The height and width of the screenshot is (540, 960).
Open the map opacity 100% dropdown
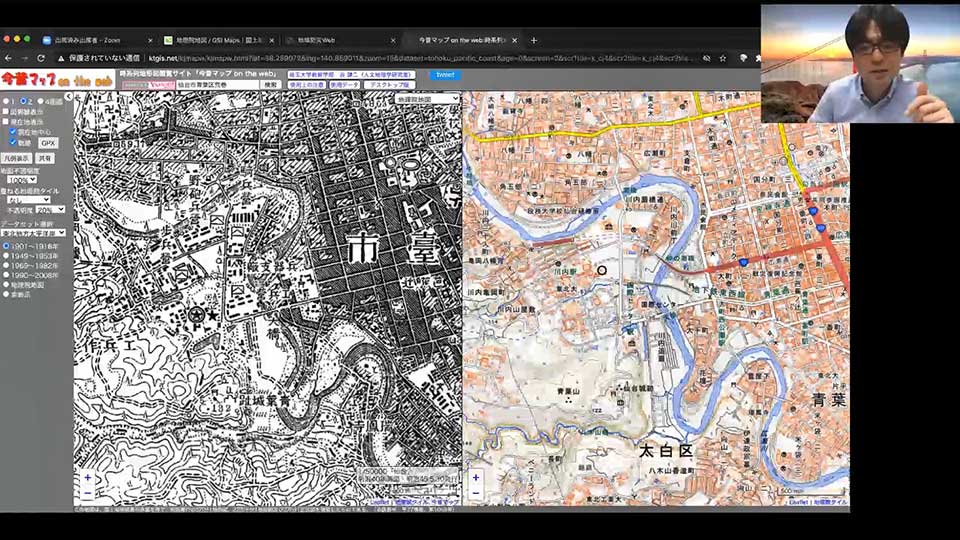tap(22, 180)
